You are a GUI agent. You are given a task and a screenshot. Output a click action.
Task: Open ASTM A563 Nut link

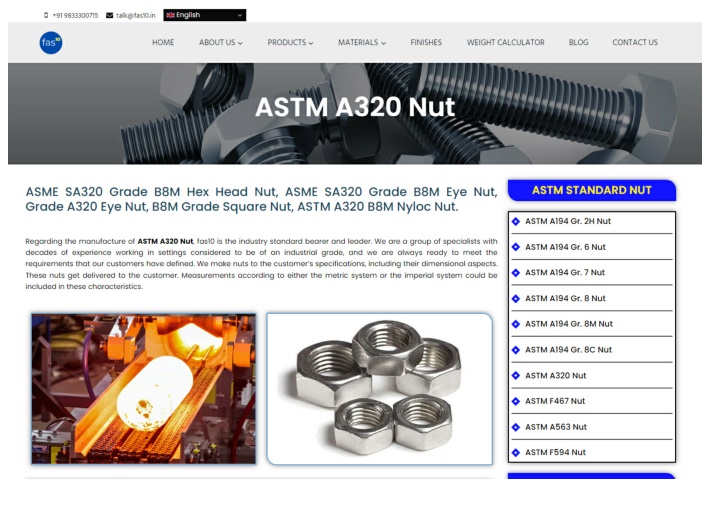point(556,427)
